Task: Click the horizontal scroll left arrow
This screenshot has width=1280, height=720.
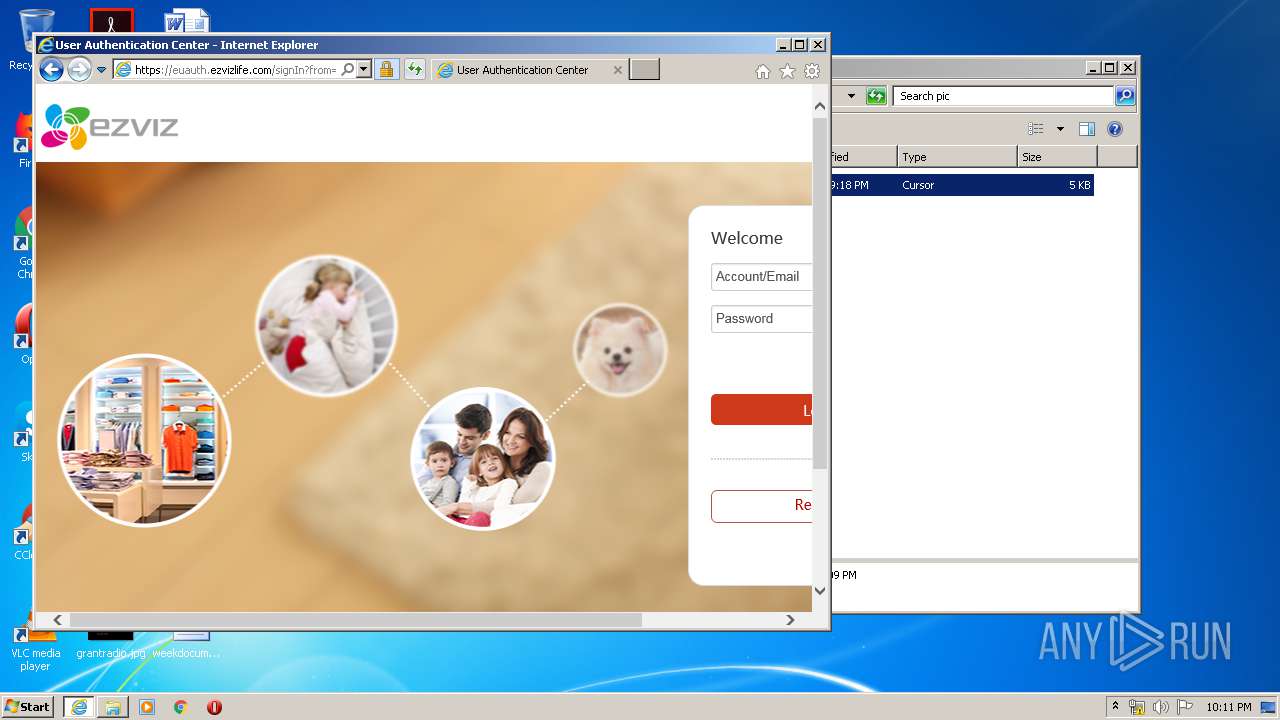Action: [58, 620]
